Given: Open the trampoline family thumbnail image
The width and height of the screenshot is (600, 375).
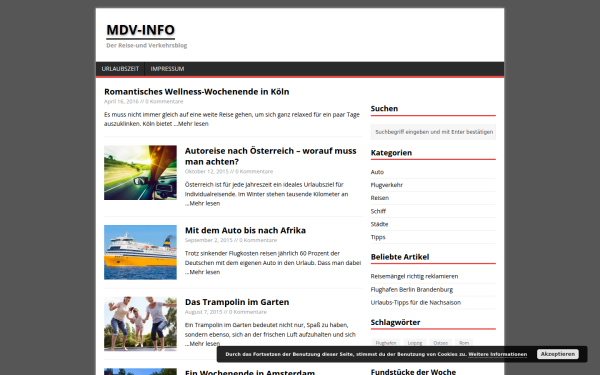Looking at the screenshot, I should pyautogui.click(x=140, y=324).
